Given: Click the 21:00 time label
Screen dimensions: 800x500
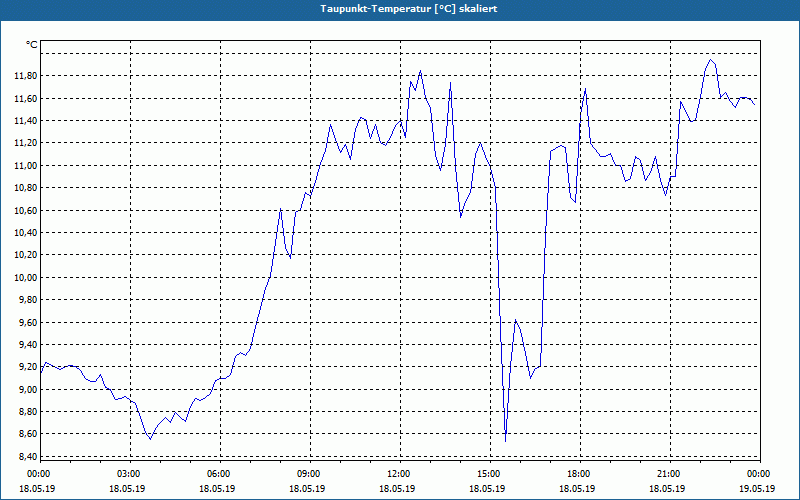Looking at the screenshot, I should 667,474.
